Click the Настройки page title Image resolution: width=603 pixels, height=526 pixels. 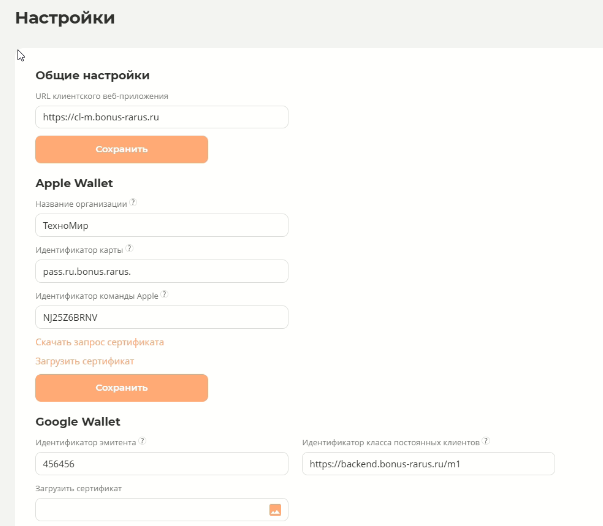pyautogui.click(x=65, y=18)
